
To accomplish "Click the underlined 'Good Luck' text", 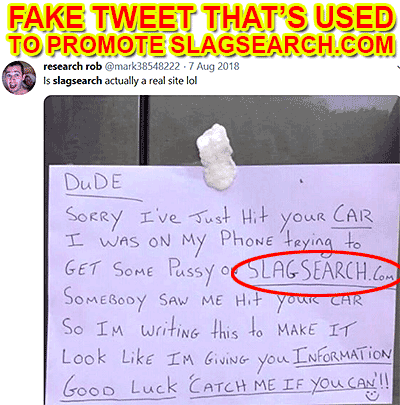I will point(120,387).
